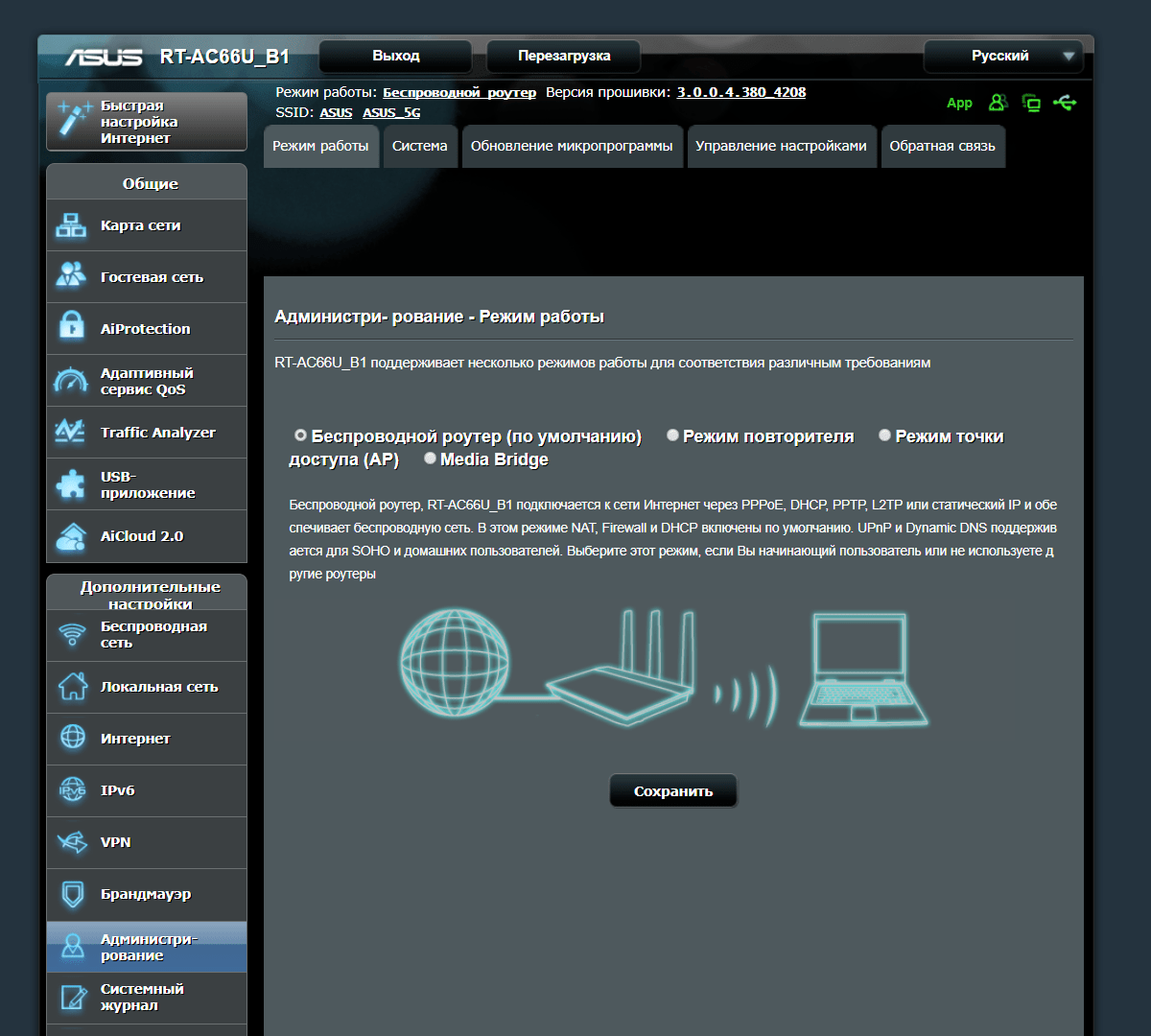The image size is (1151, 1036).
Task: Open firmware version 3.0.0.4.380_4208 link
Action: tap(741, 92)
